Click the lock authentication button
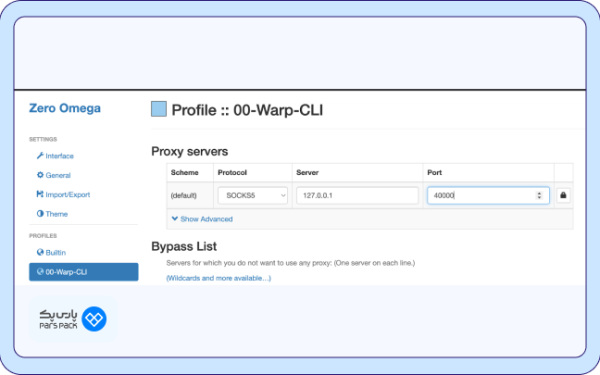Image resolution: width=600 pixels, height=375 pixels. click(563, 196)
